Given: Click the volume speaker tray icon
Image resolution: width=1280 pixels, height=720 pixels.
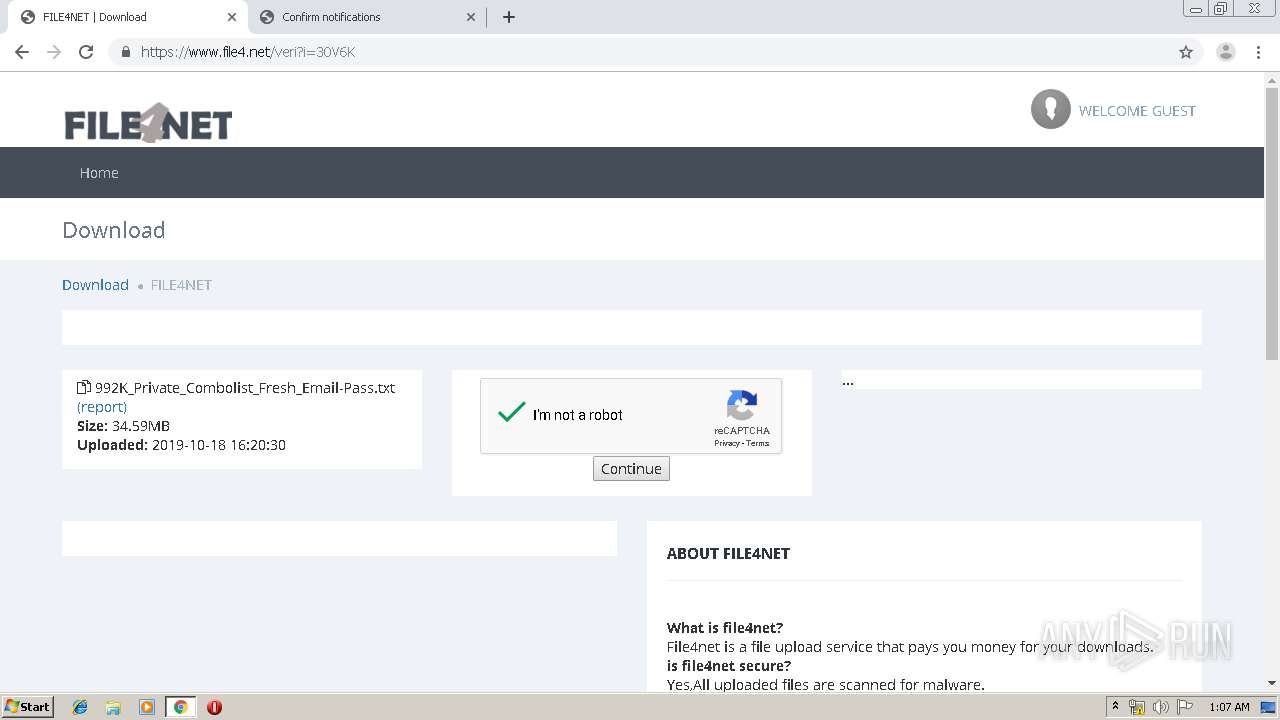Looking at the screenshot, I should 1160,707.
